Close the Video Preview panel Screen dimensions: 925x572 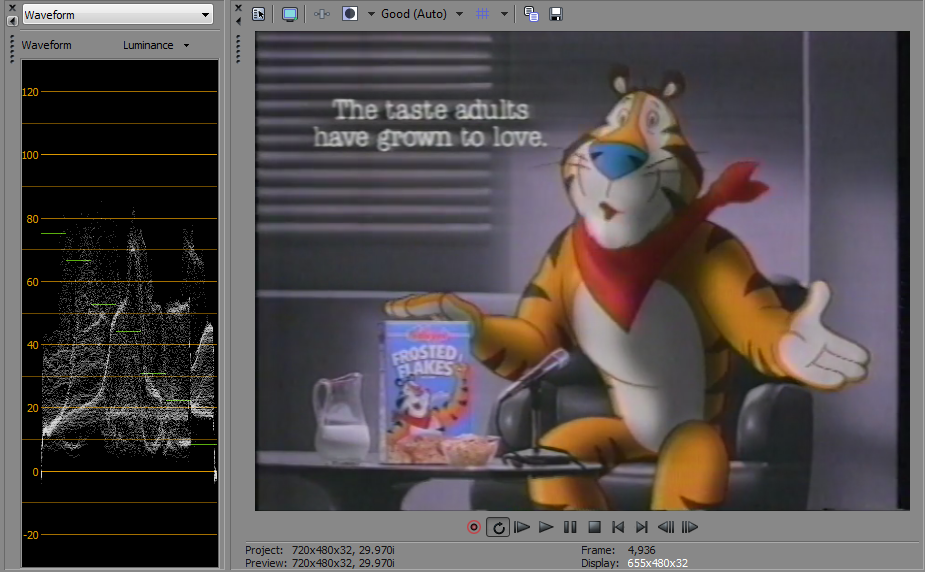tap(238, 8)
